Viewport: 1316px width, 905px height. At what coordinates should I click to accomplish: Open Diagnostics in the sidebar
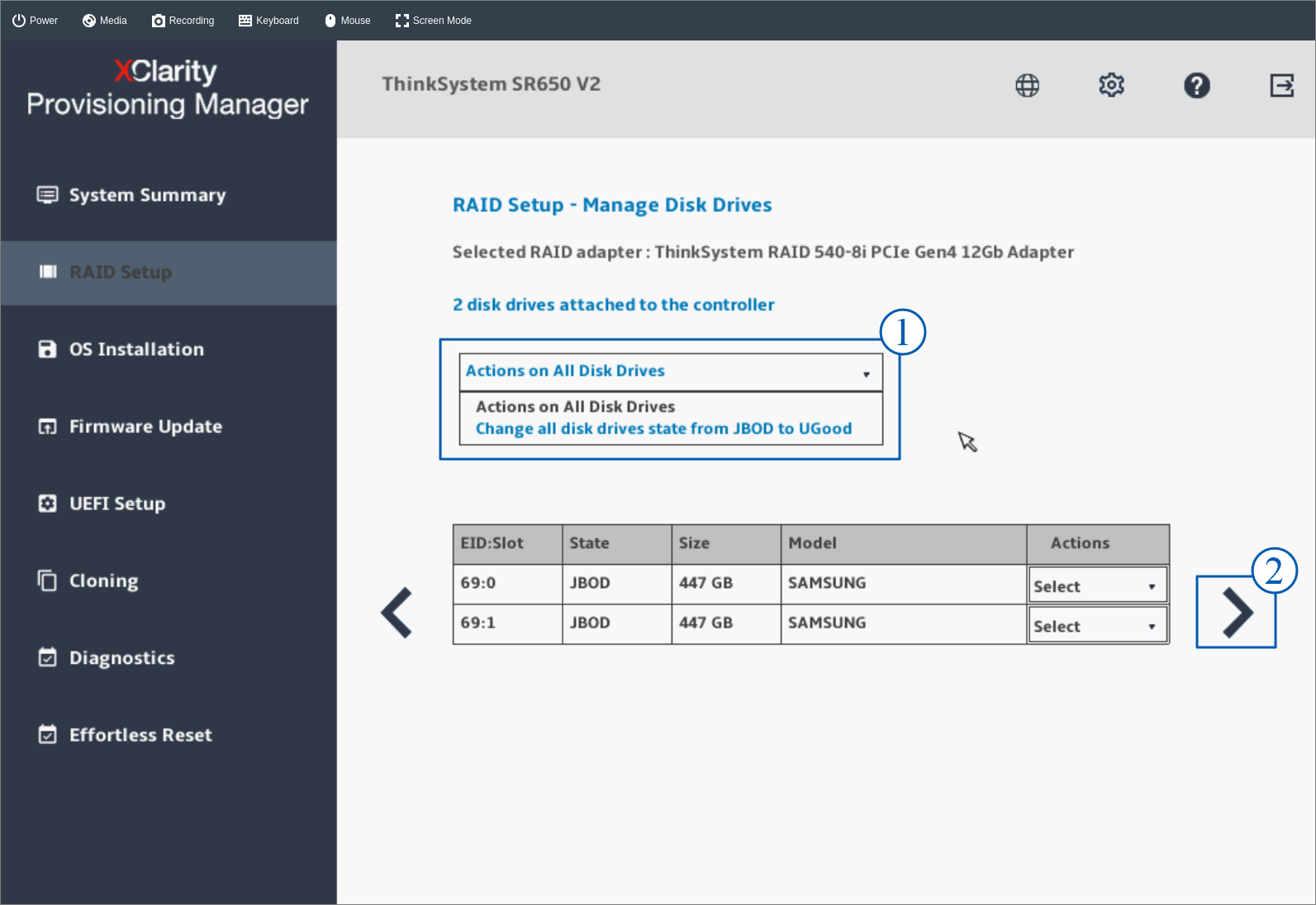pos(169,658)
